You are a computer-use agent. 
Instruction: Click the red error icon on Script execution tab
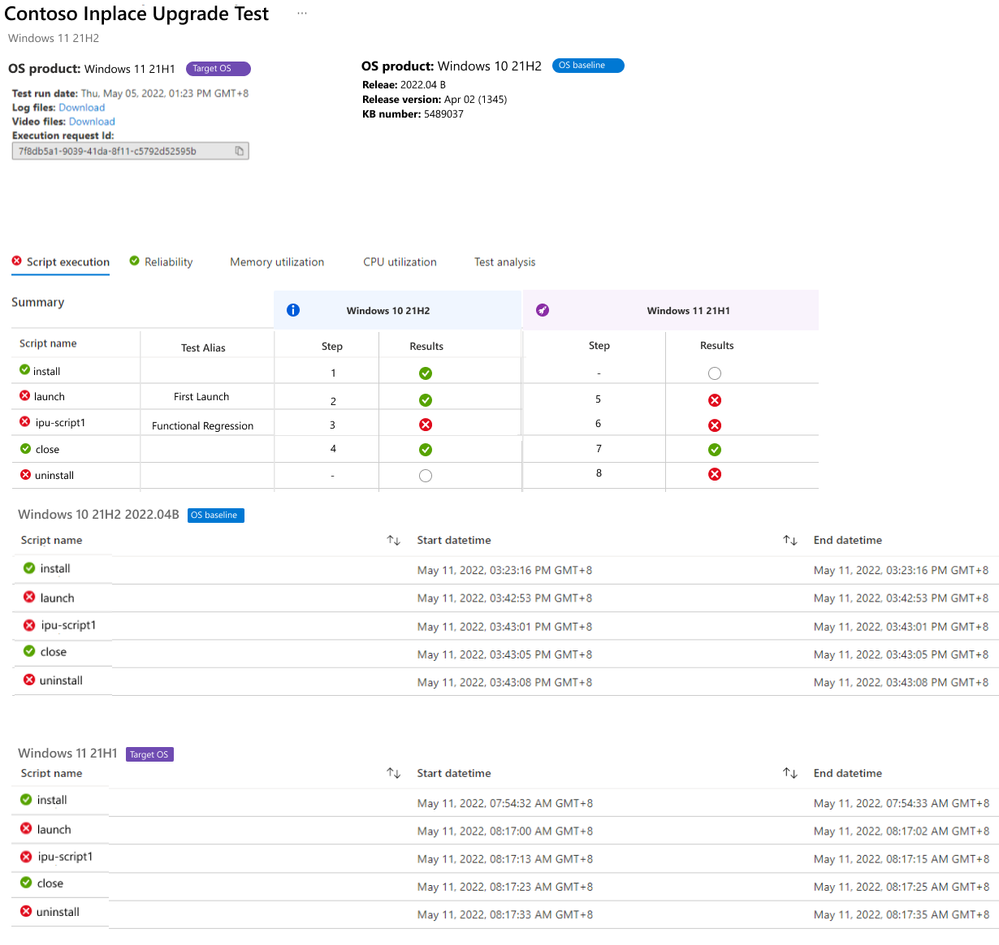(x=17, y=261)
